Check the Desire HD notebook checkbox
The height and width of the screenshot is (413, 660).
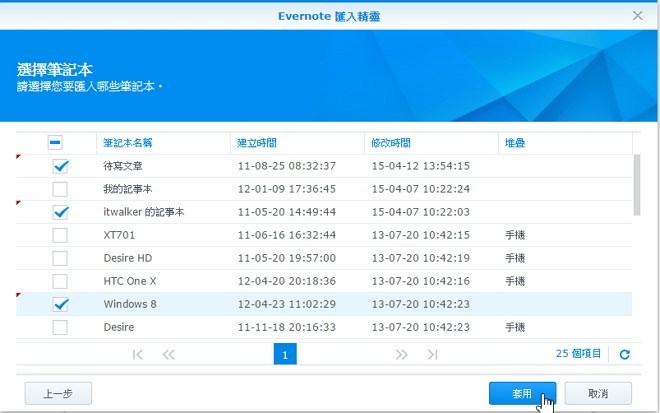60,258
